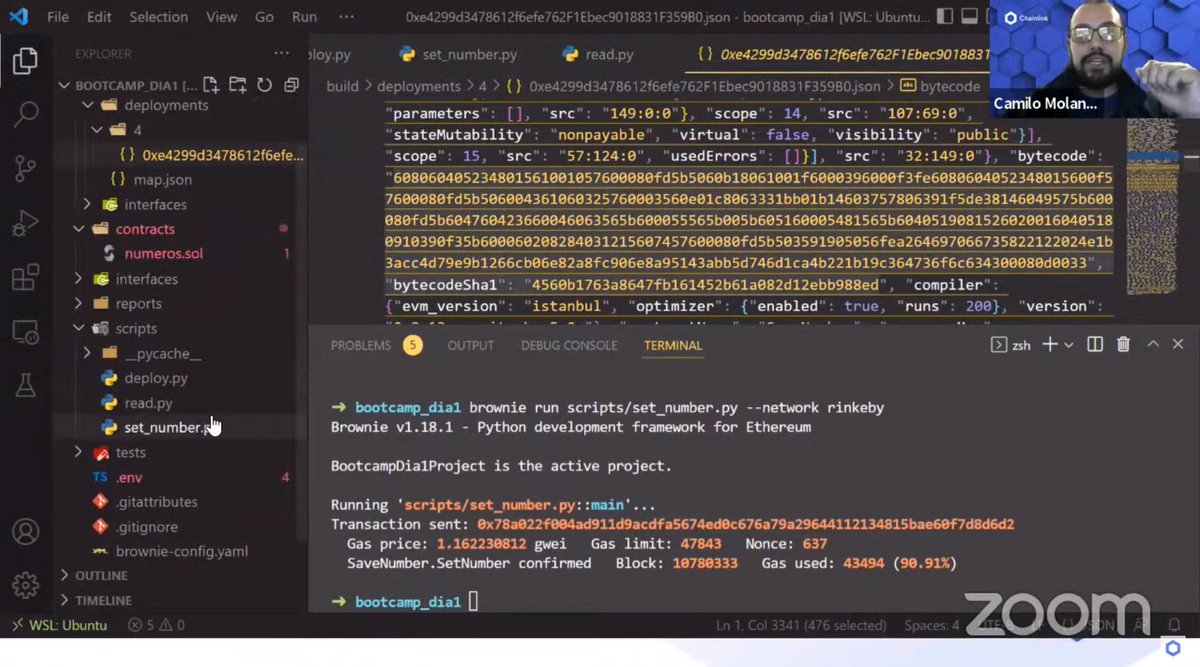Open the Run menu
This screenshot has height=667, width=1200.
304,17
